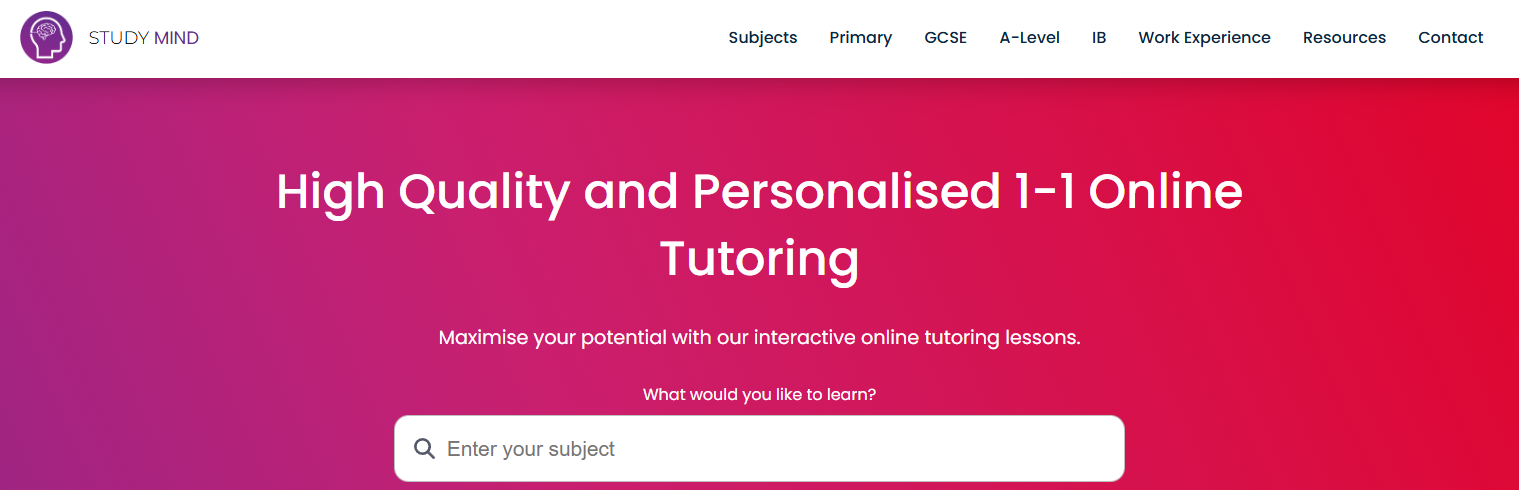Click the word 'Online' in the main heading
1519x490 pixels.
click(1166, 190)
